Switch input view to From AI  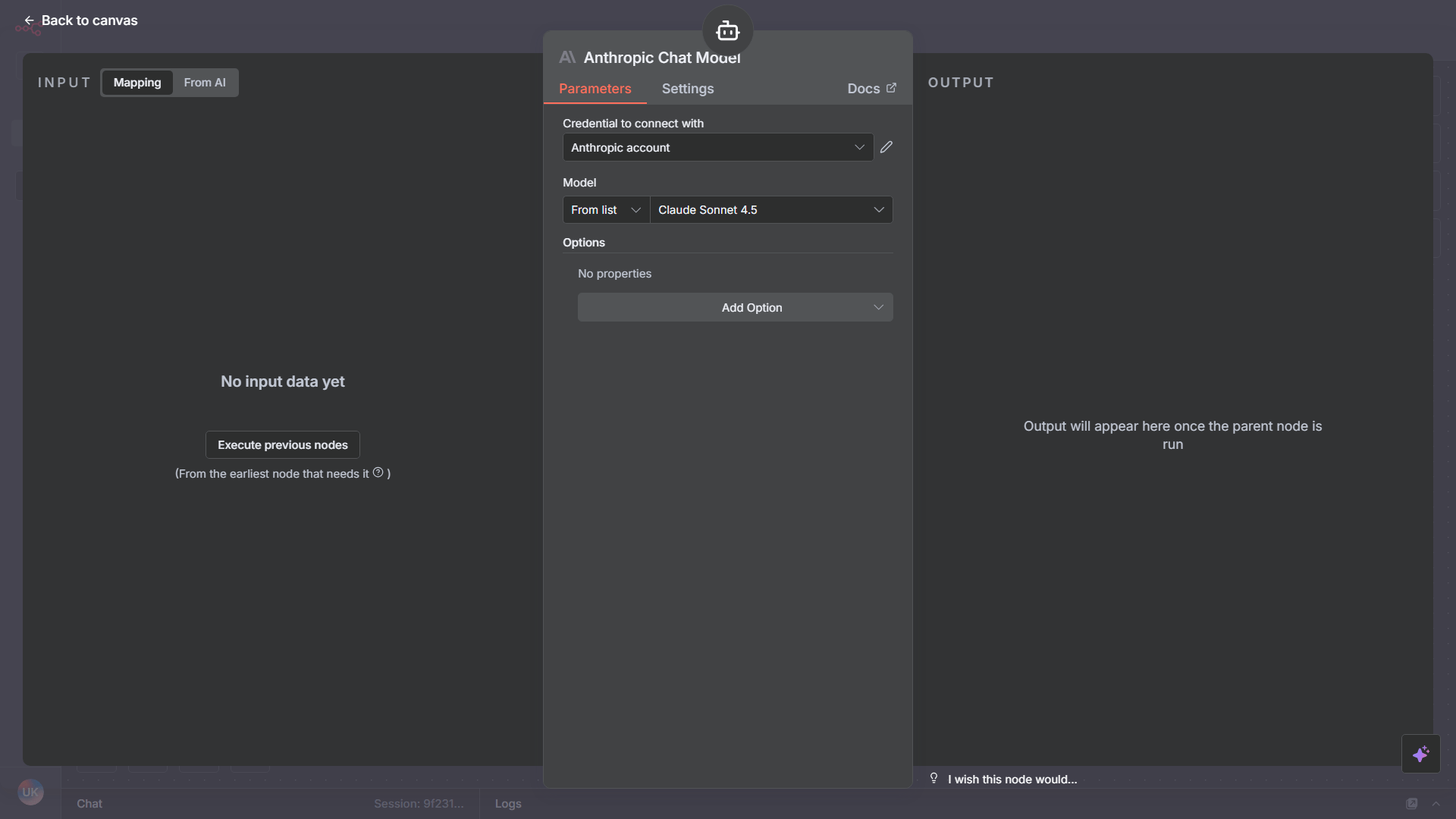[x=205, y=83]
